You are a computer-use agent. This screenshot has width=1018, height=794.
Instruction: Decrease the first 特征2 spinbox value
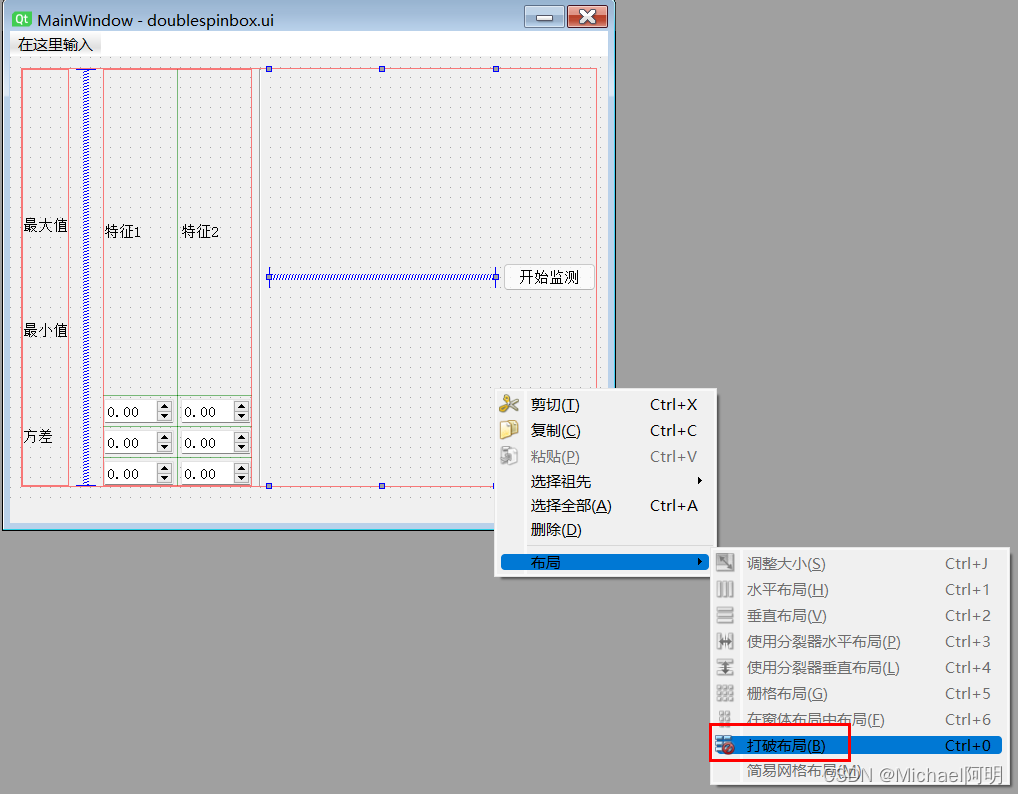(x=242, y=416)
